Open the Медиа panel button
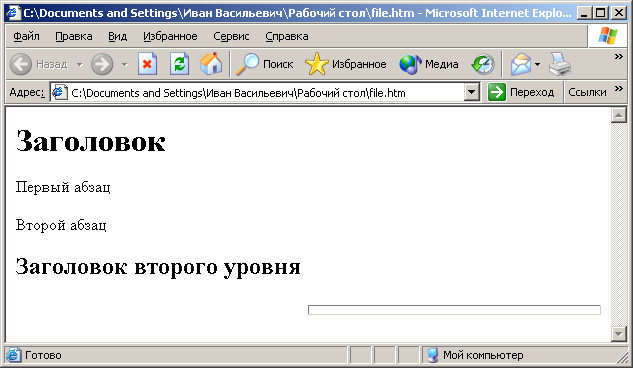 pos(429,64)
